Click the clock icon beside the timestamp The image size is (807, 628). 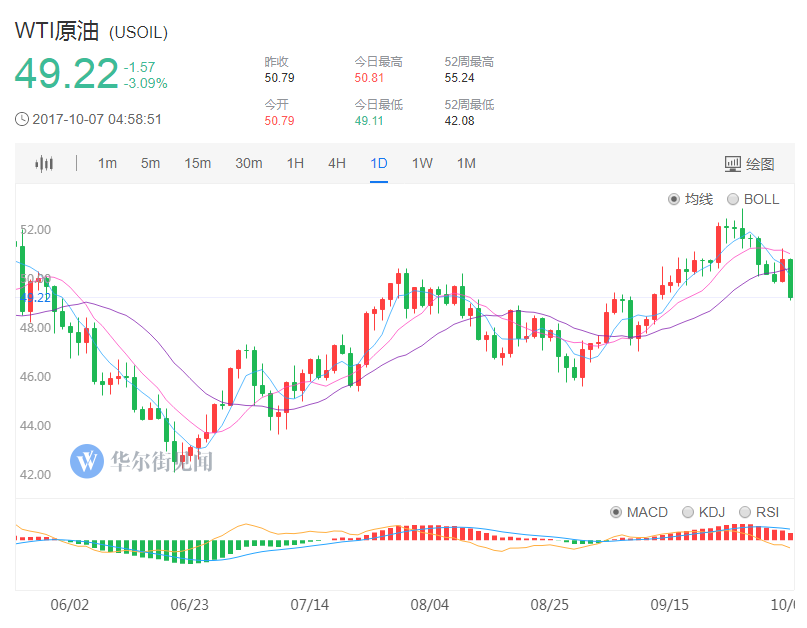point(21,119)
